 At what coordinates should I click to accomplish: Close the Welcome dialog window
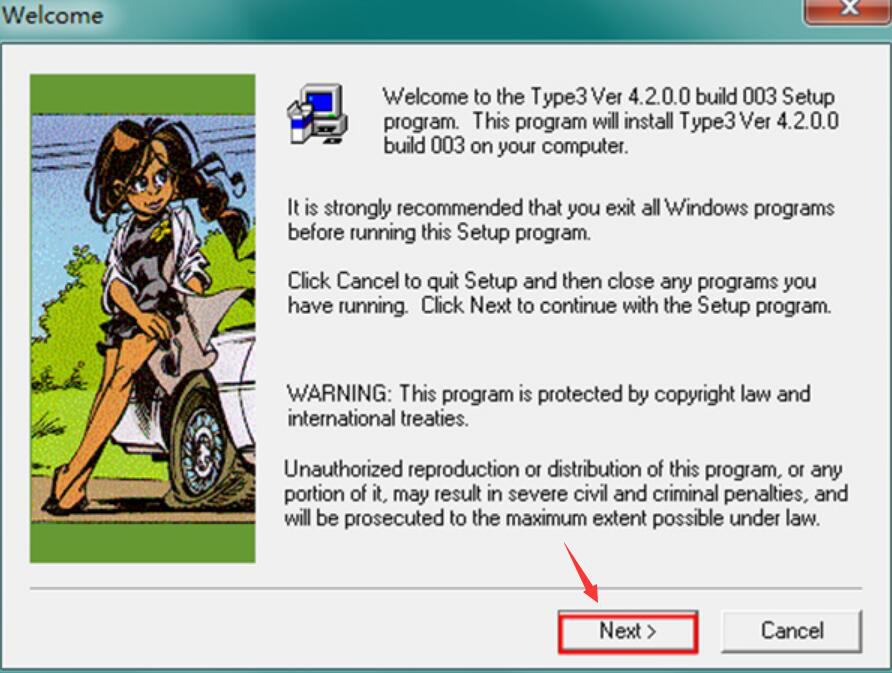[x=848, y=10]
